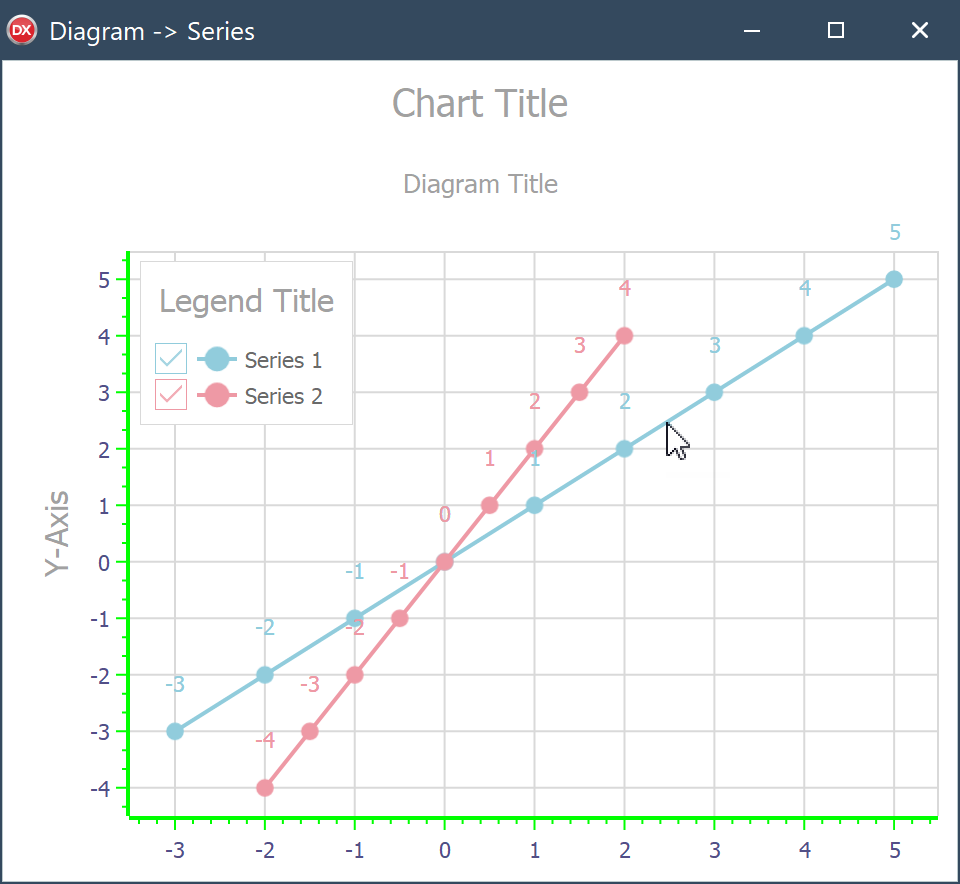The height and width of the screenshot is (884, 960).
Task: Click the Series 1 blue legend marker
Action: pos(217,359)
